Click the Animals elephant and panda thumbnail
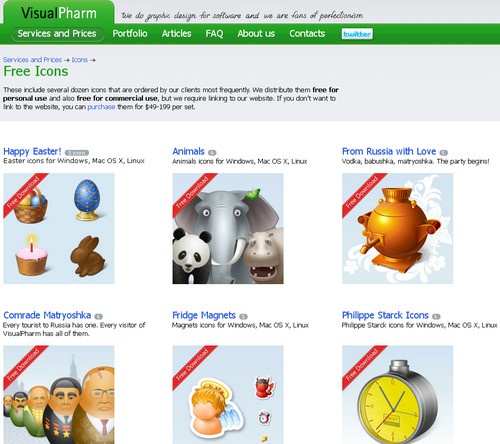This screenshot has width=500, height=444. click(228, 228)
